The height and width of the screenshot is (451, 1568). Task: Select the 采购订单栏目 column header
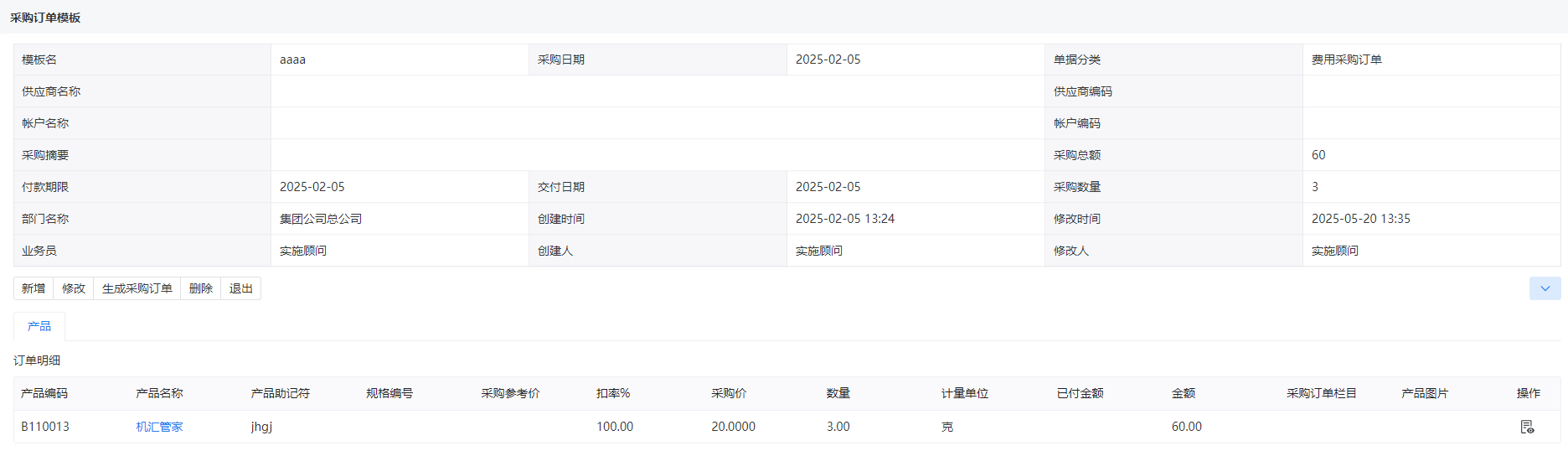1322,393
